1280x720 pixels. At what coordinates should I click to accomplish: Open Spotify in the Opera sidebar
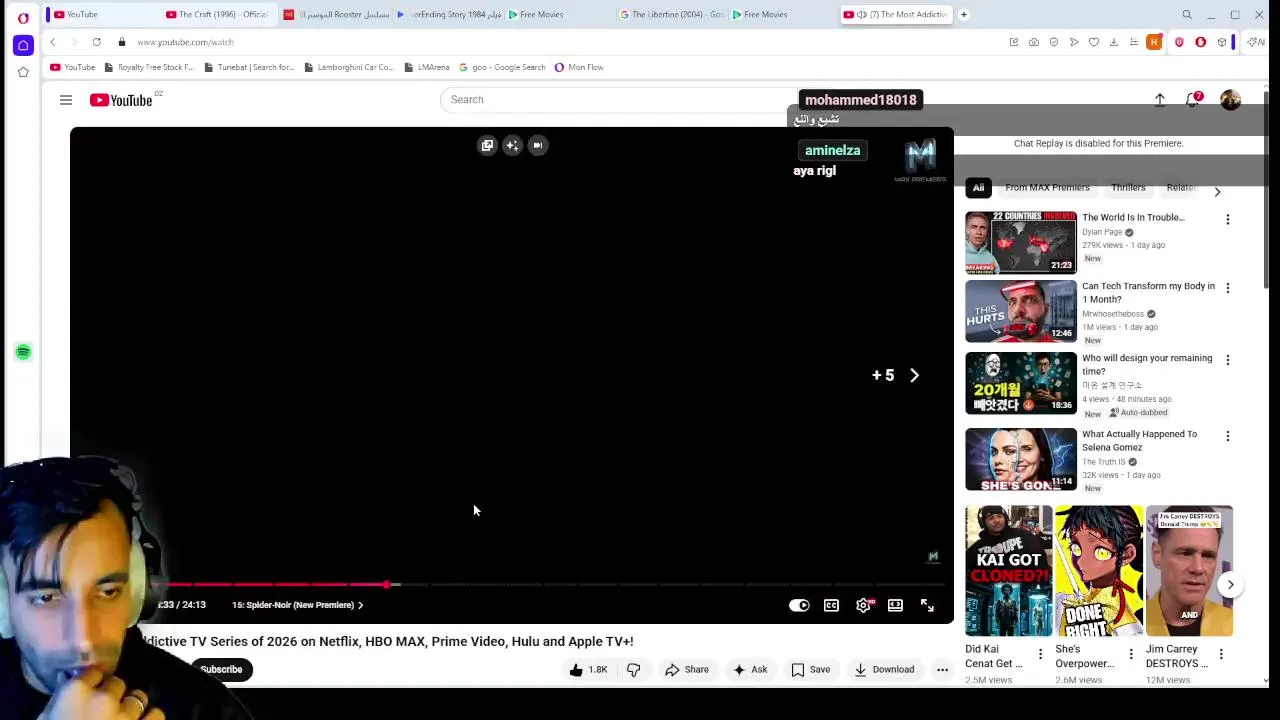23,352
